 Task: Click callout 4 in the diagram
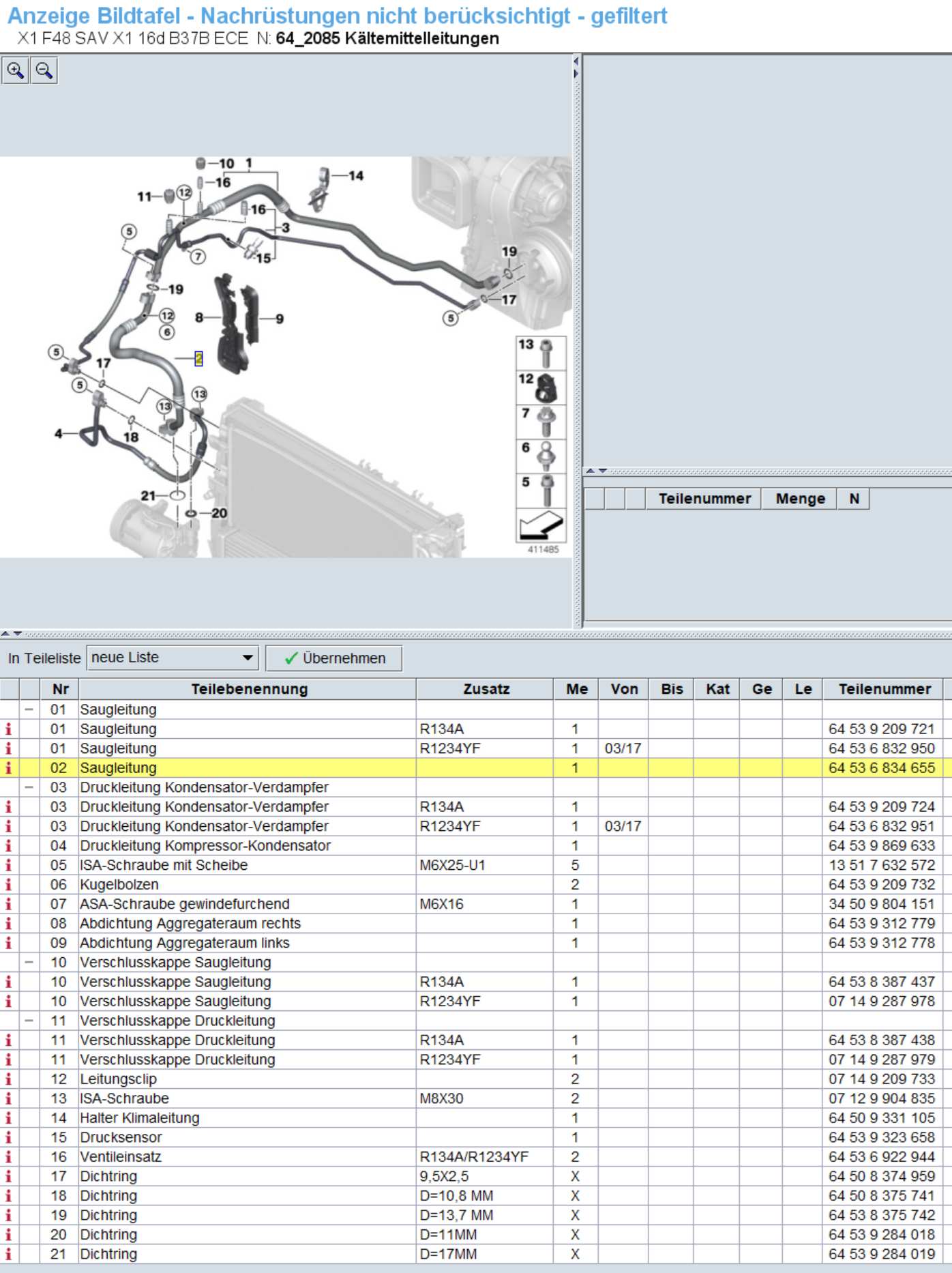[x=59, y=433]
